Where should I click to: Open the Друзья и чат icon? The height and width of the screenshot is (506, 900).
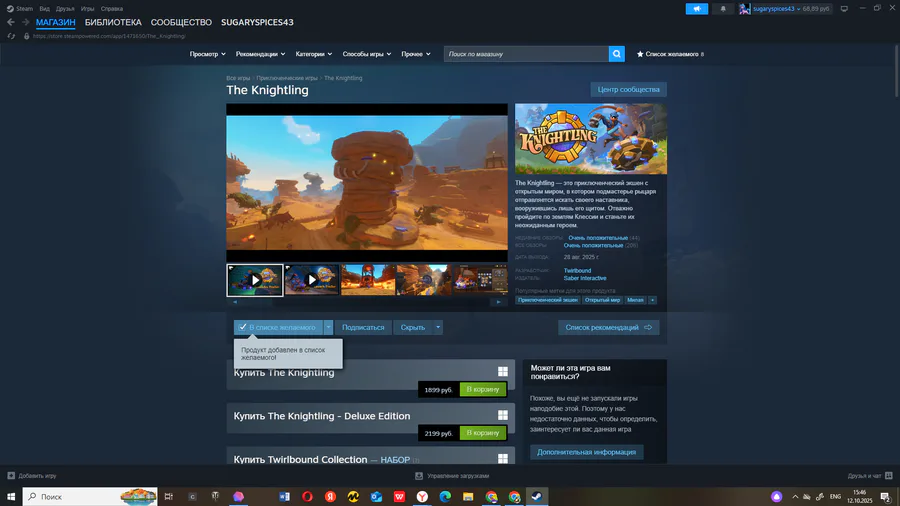pos(889,476)
